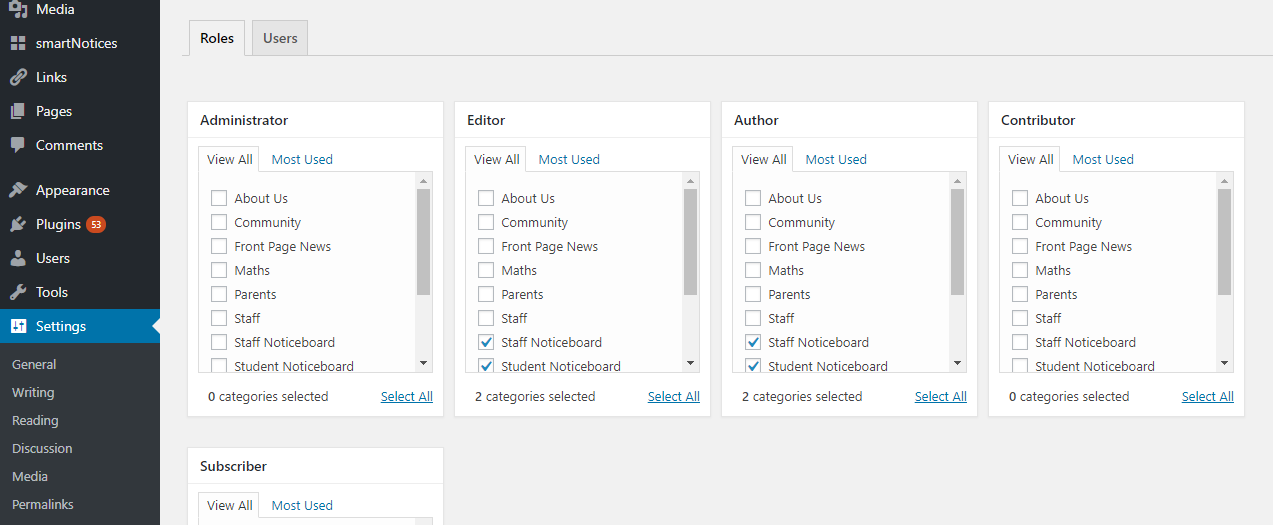Click the smartNotices grid icon

[18, 44]
